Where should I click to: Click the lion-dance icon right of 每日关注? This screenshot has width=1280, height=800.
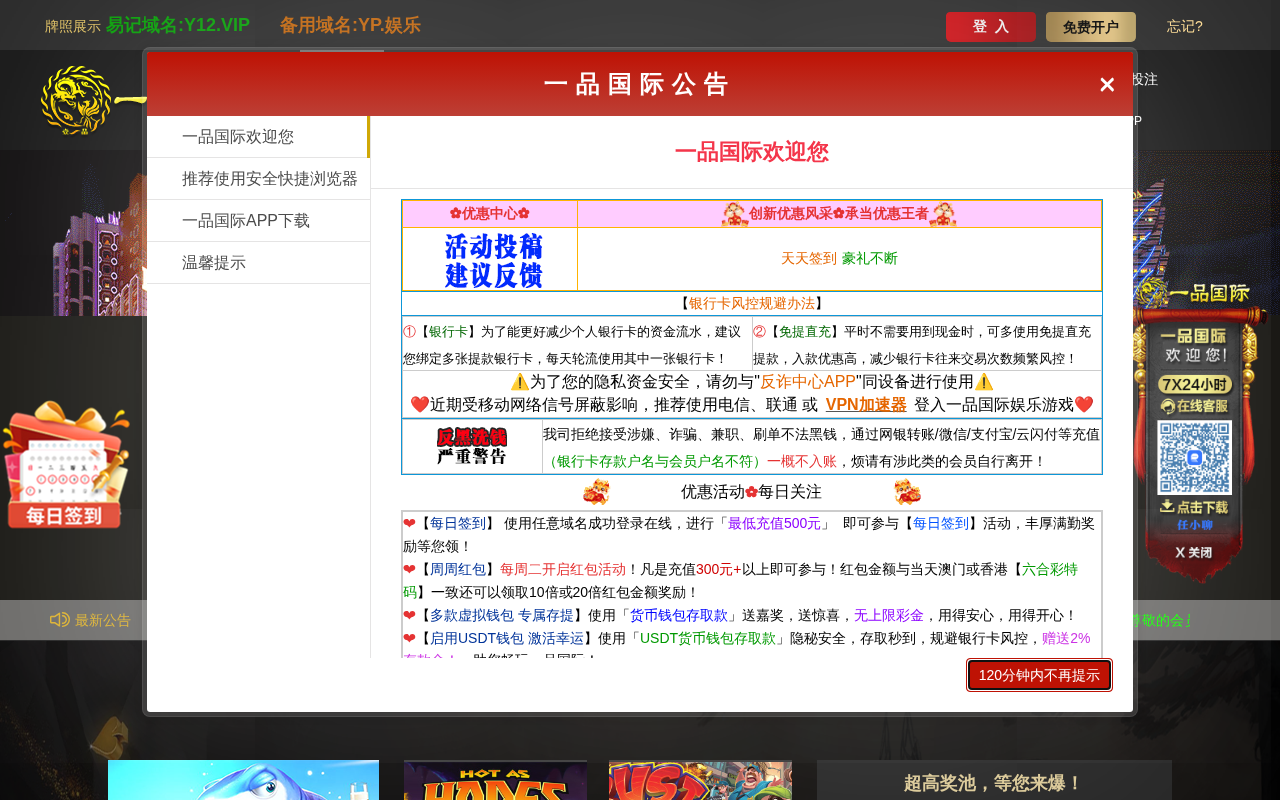tap(908, 492)
